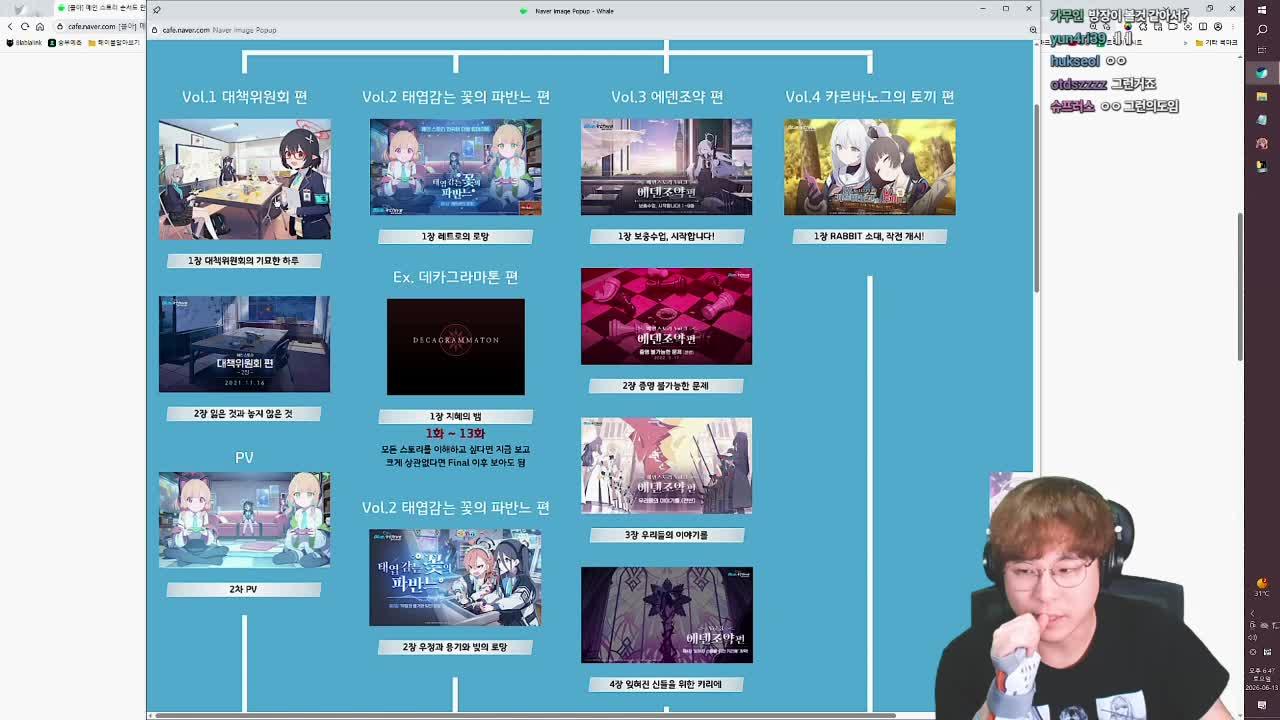This screenshot has width=1280, height=720.
Task: Select the background browser tab titled 메인 스토리 순서도
Action: [101, 8]
